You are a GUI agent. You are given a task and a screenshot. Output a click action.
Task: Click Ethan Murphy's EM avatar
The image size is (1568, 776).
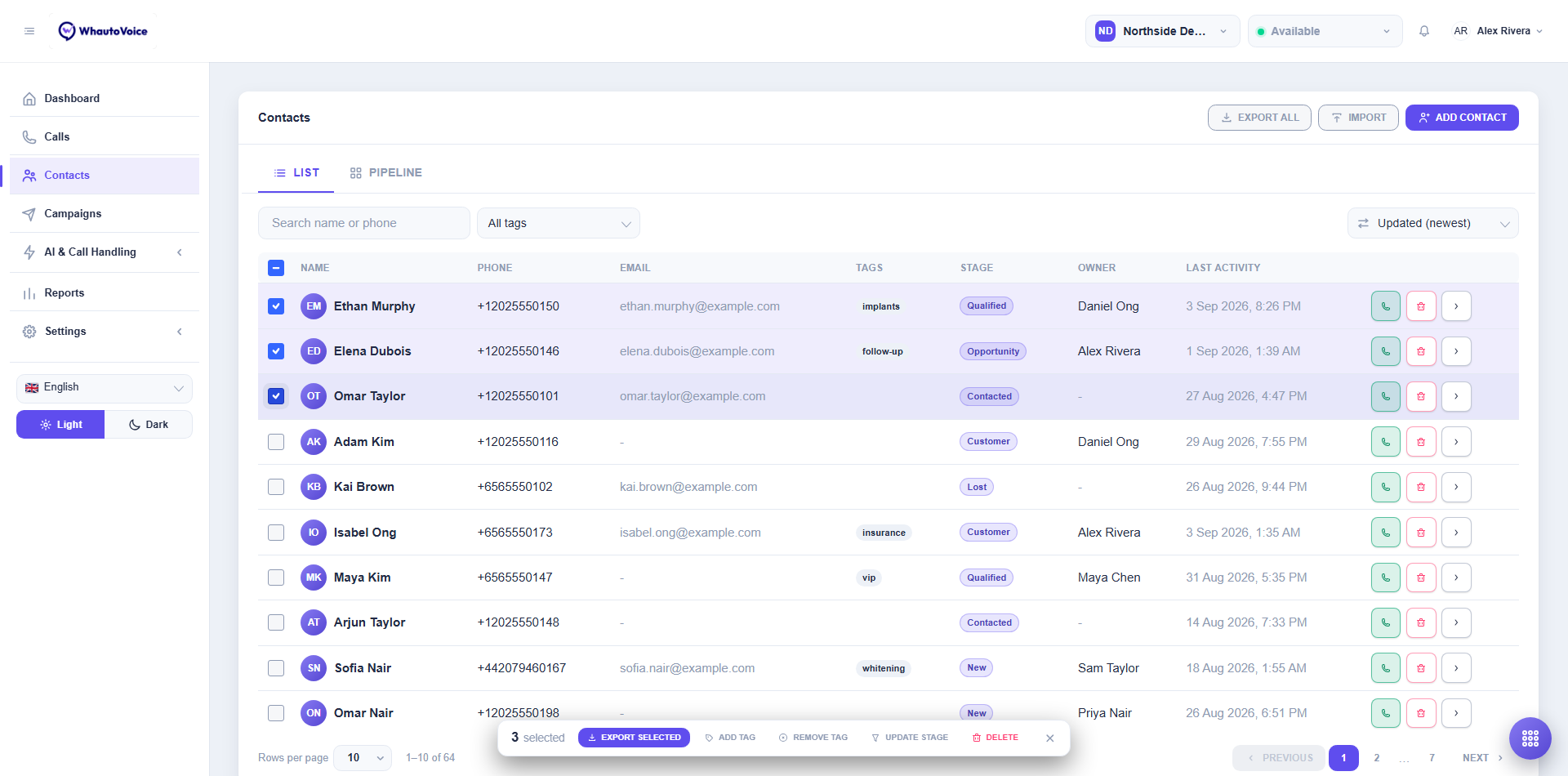click(314, 306)
